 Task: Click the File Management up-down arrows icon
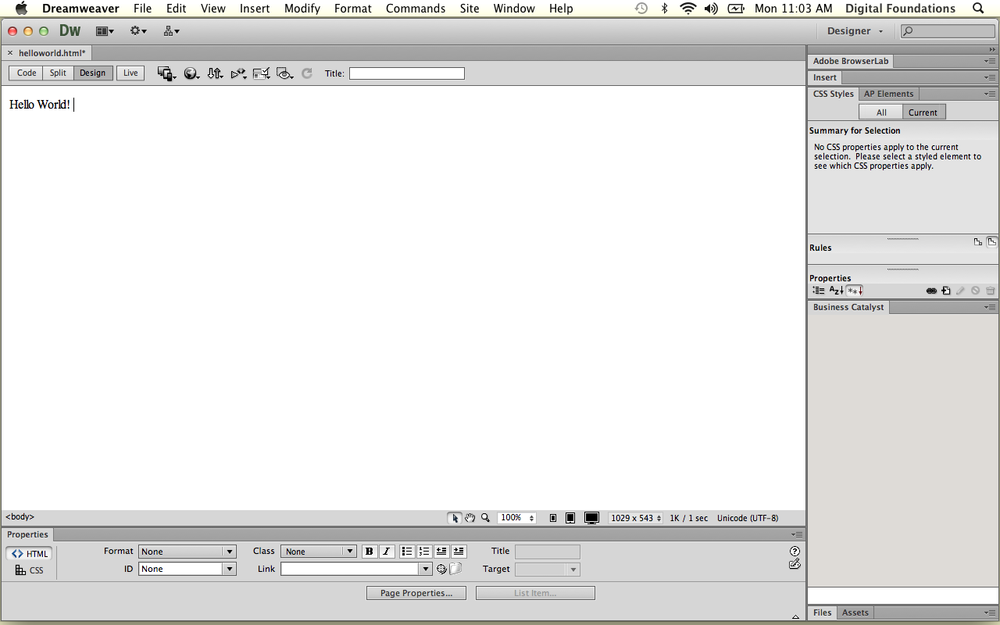point(215,73)
